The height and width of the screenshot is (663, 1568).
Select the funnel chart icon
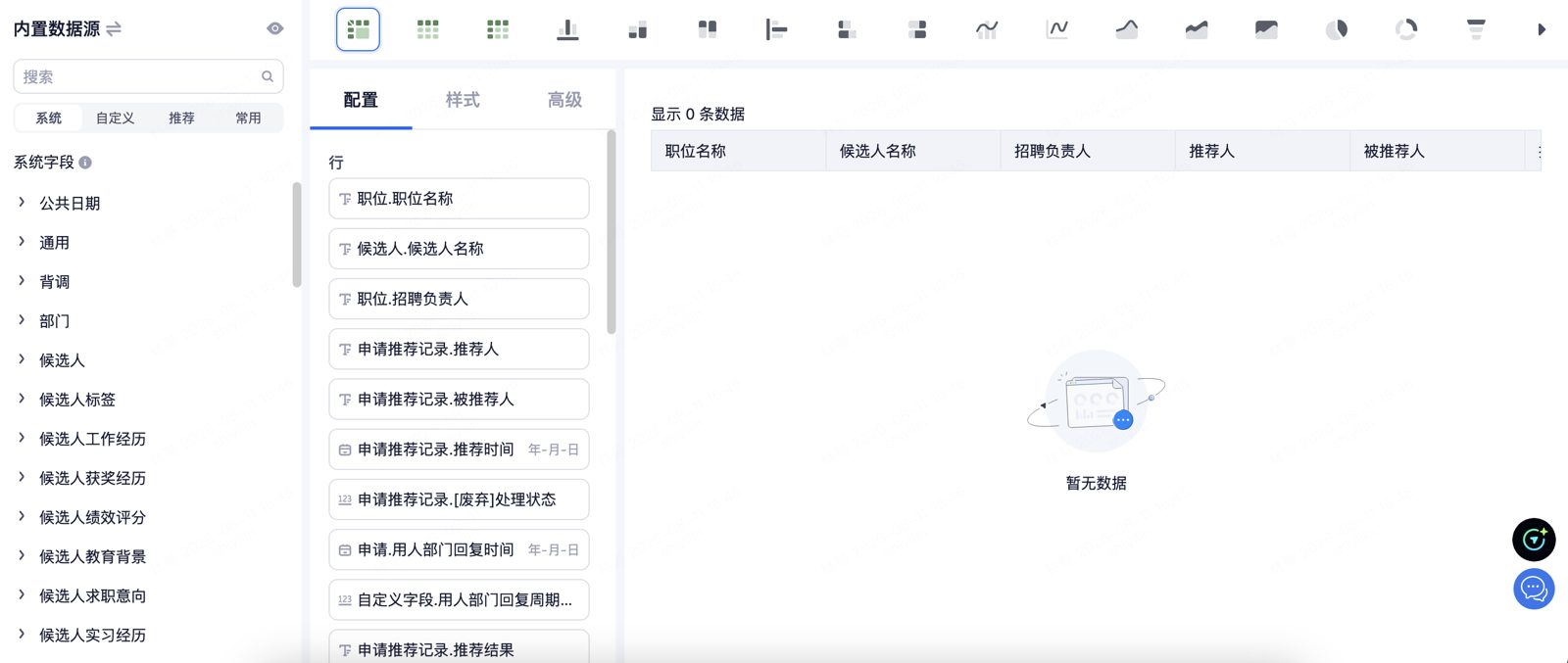click(1476, 29)
